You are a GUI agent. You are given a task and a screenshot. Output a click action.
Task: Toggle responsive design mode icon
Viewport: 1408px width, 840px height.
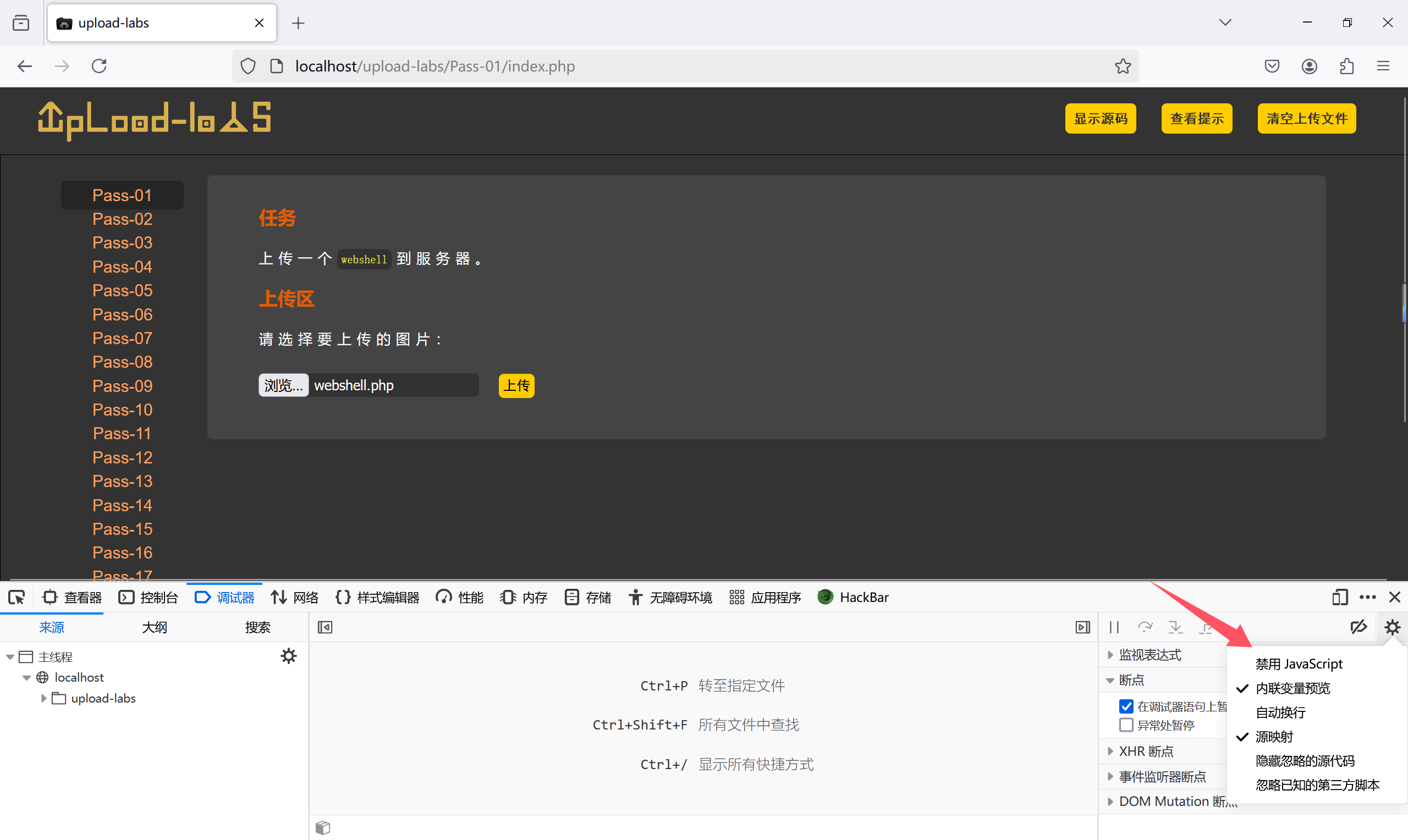coord(1339,597)
